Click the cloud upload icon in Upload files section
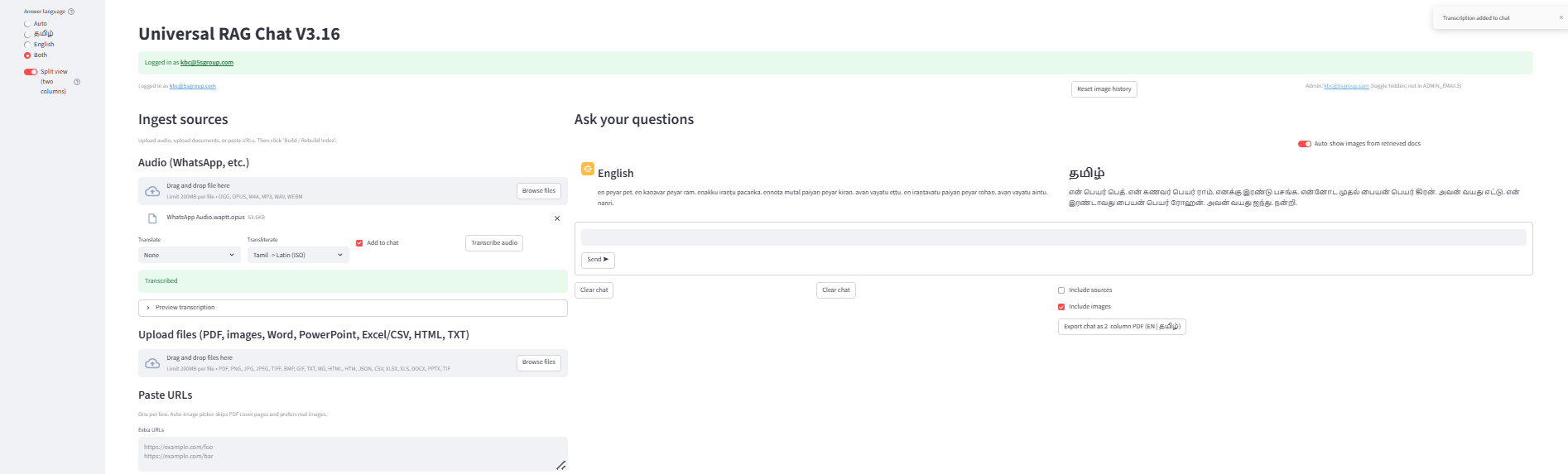The height and width of the screenshot is (474, 1568). click(152, 363)
